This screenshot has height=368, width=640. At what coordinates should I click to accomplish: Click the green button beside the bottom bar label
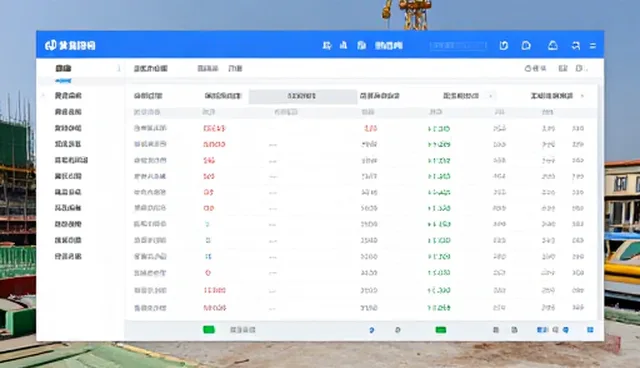click(209, 330)
